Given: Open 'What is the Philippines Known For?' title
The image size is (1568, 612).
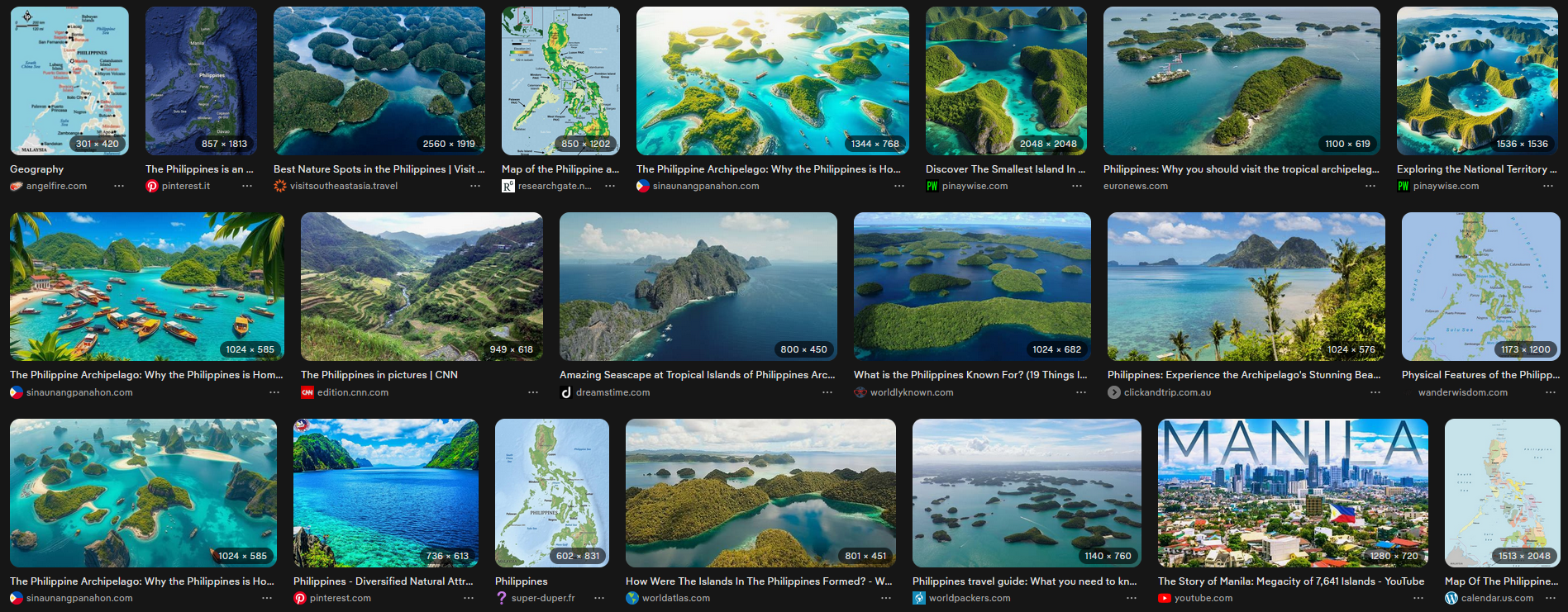Looking at the screenshot, I should click(970, 375).
